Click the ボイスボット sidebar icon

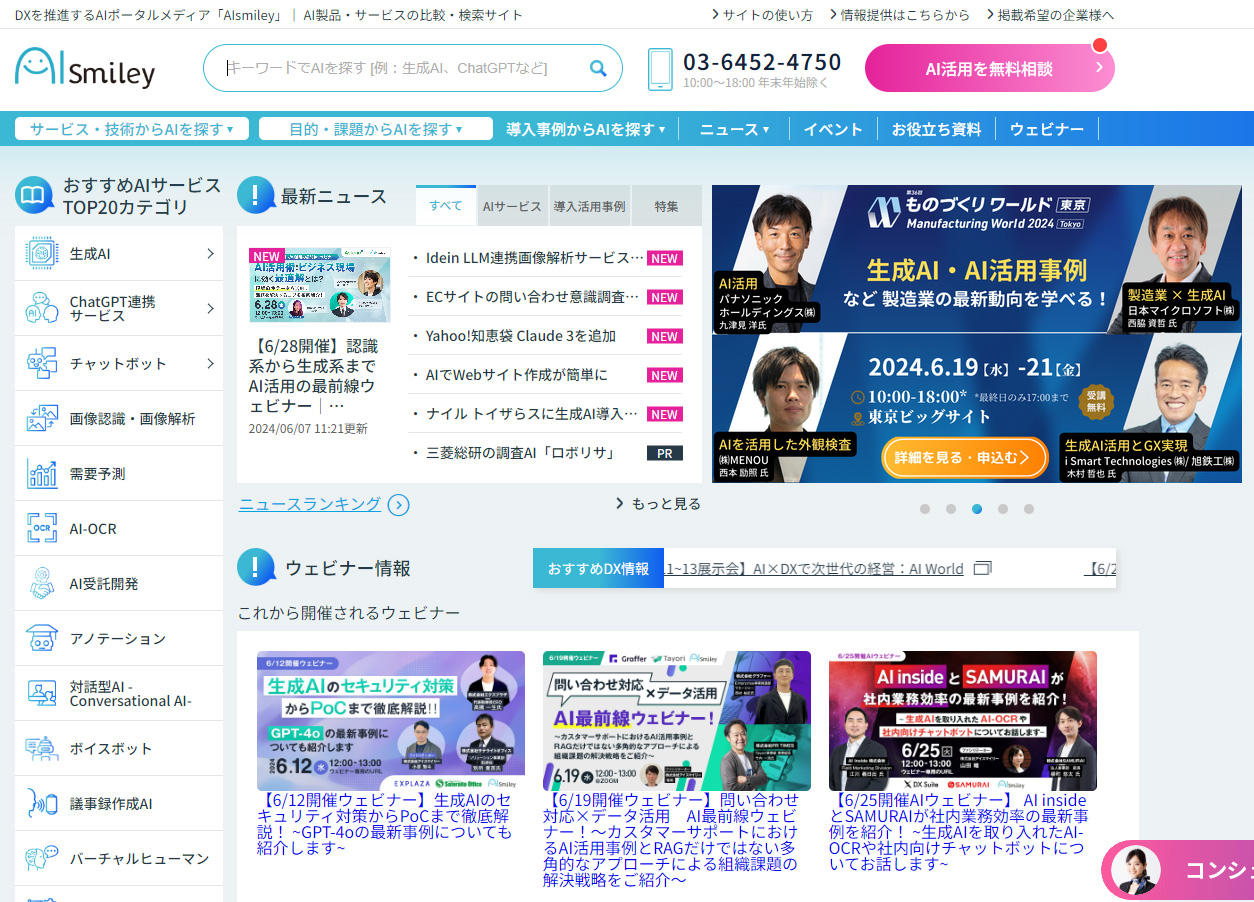tap(42, 748)
